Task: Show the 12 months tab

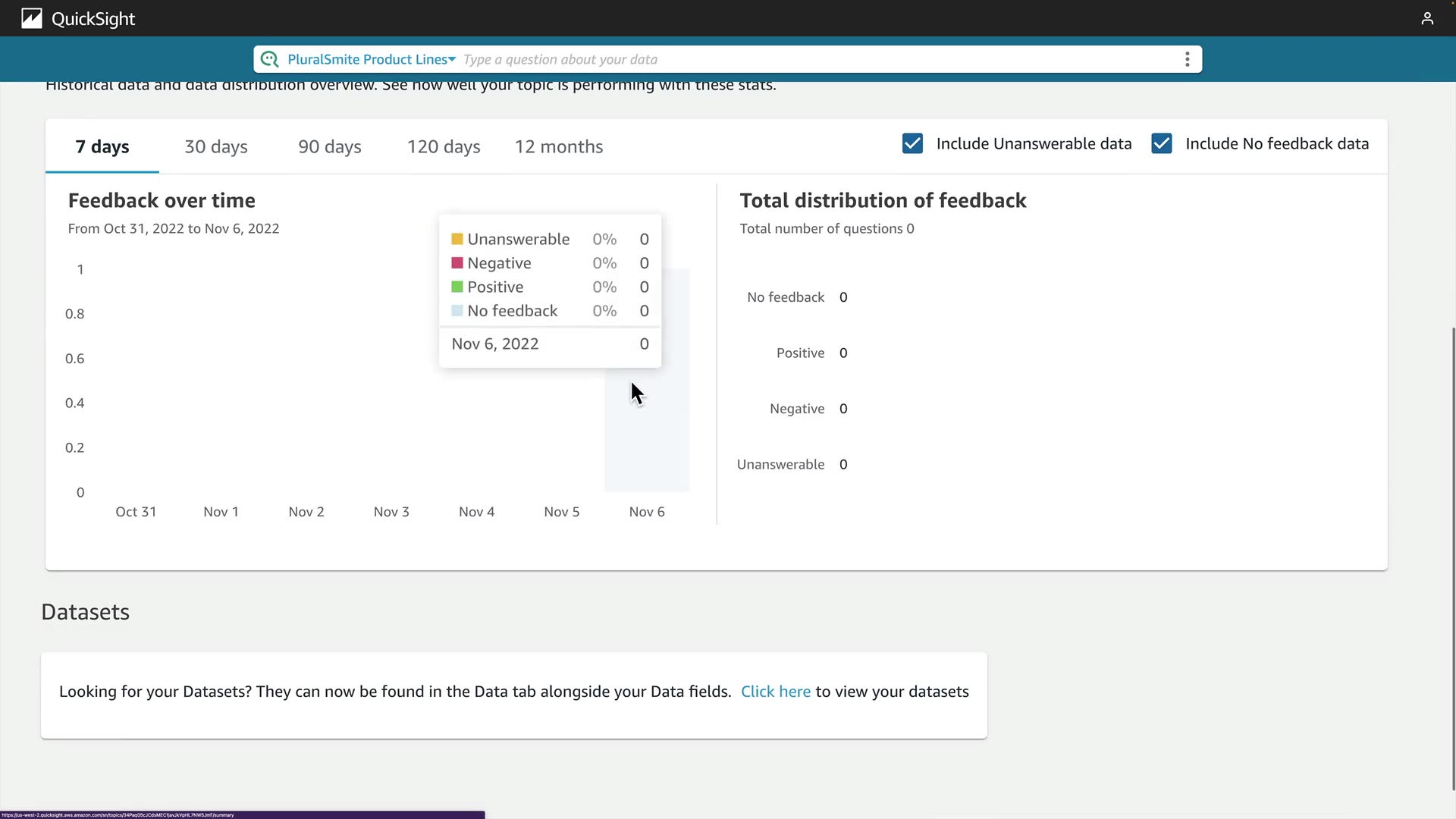Action: point(559,146)
